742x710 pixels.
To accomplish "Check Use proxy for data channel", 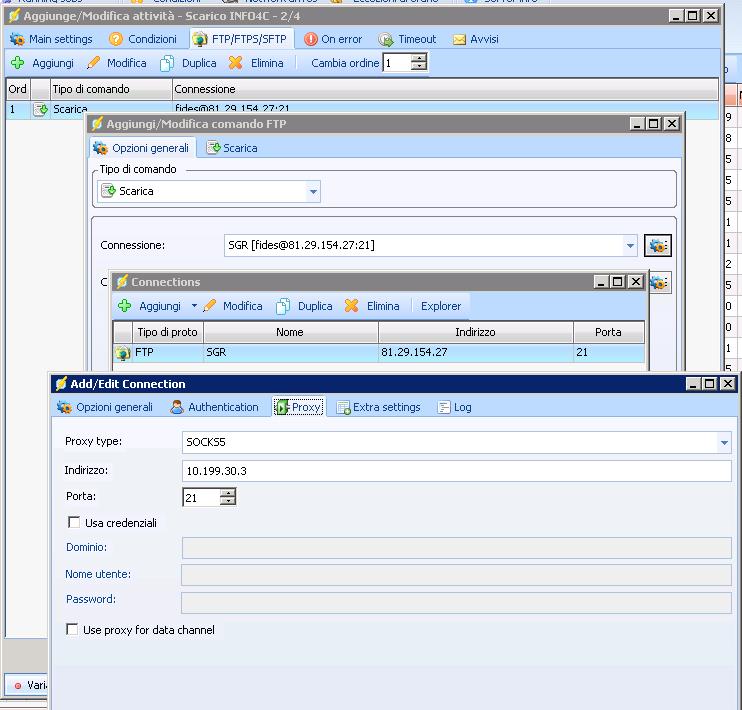I will pos(73,630).
